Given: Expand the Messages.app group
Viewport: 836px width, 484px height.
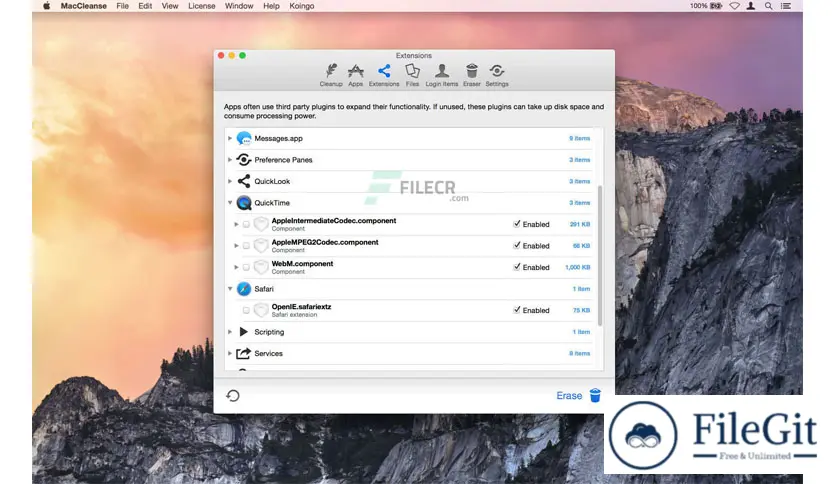Looking at the screenshot, I should [230, 138].
